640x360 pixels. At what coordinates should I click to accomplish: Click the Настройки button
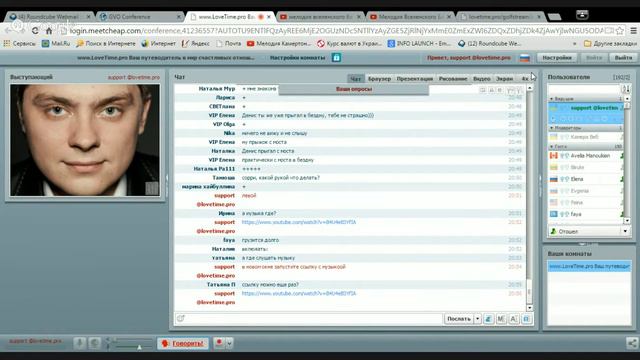pyautogui.click(x=557, y=58)
